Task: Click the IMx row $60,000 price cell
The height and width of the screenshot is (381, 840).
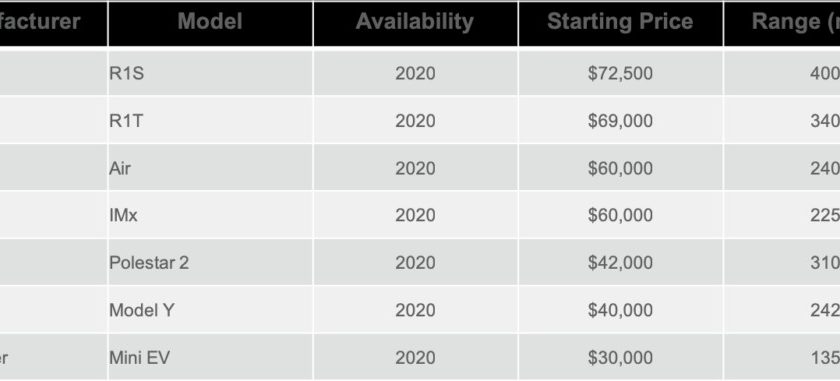Action: 620,215
